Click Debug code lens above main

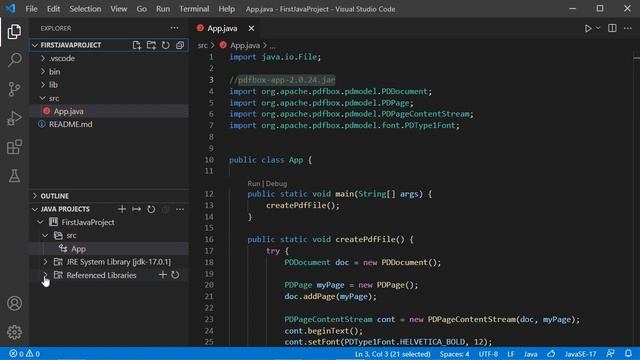pos(277,184)
